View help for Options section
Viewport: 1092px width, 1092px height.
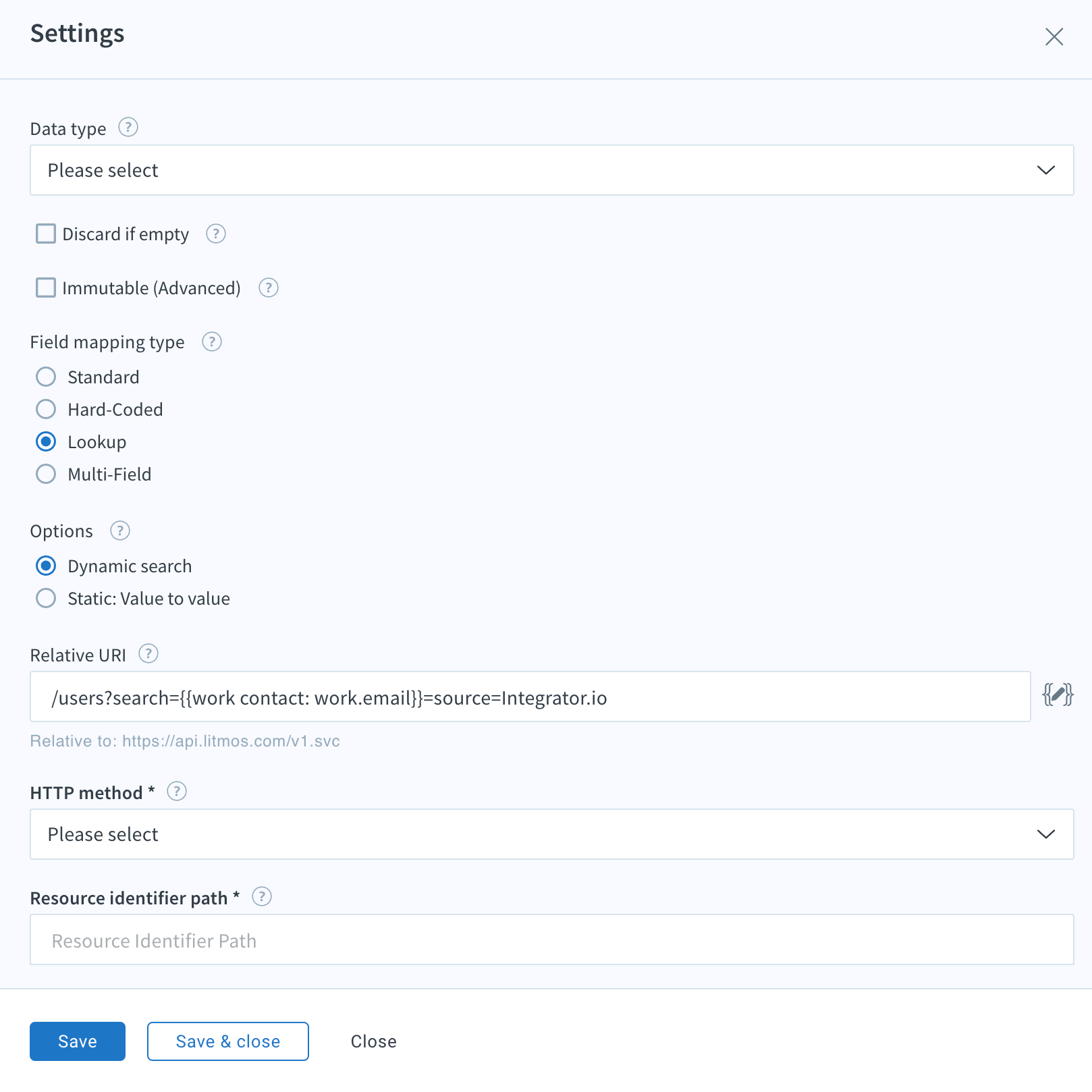point(120,530)
